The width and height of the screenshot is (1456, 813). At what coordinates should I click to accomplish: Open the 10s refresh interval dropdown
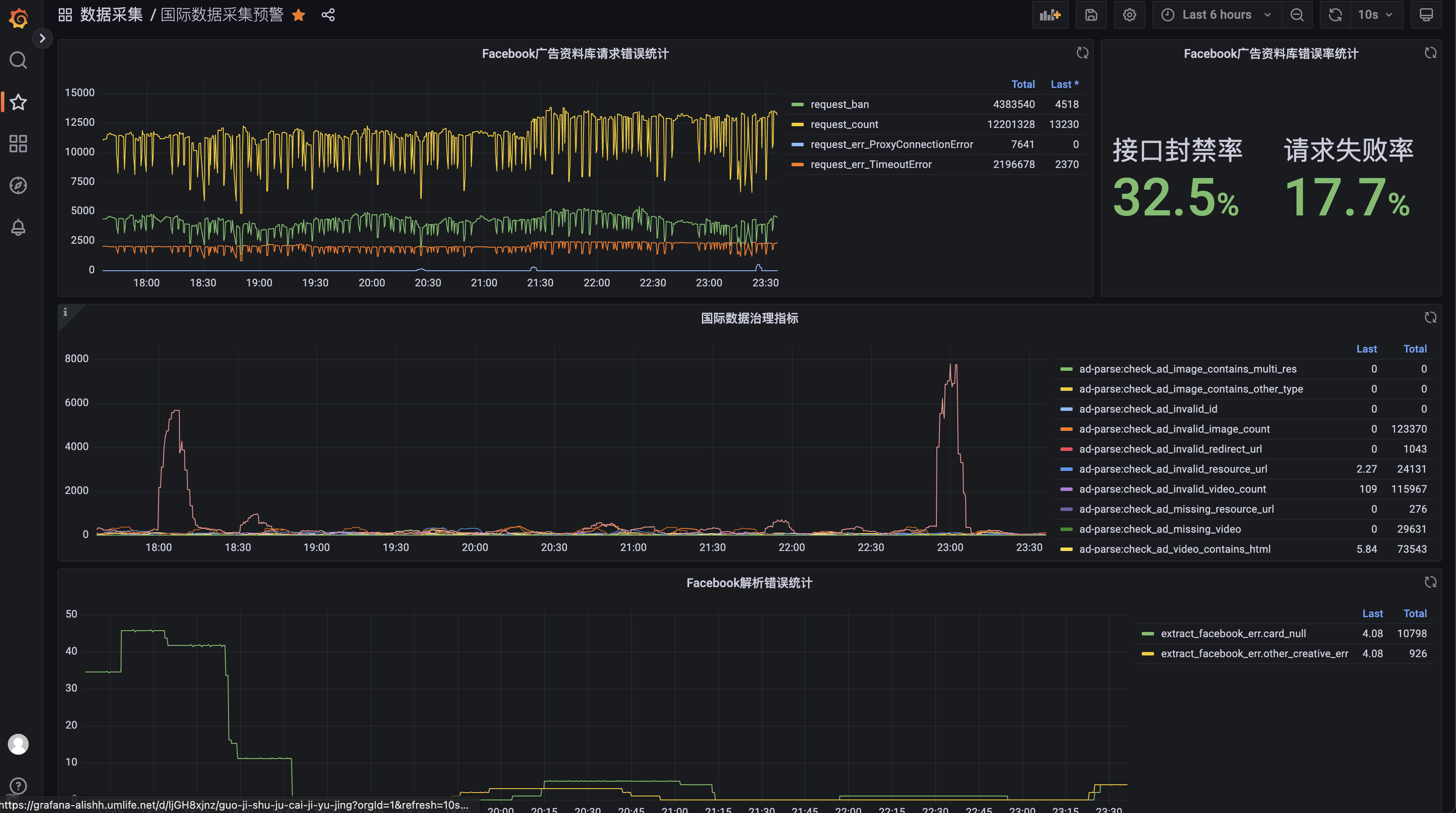click(x=1376, y=15)
